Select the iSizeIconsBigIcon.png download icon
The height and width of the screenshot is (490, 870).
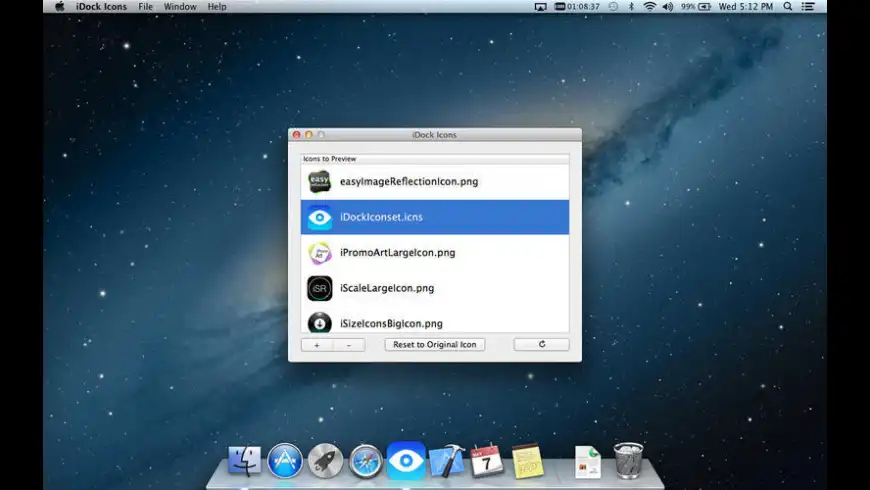(x=319, y=322)
